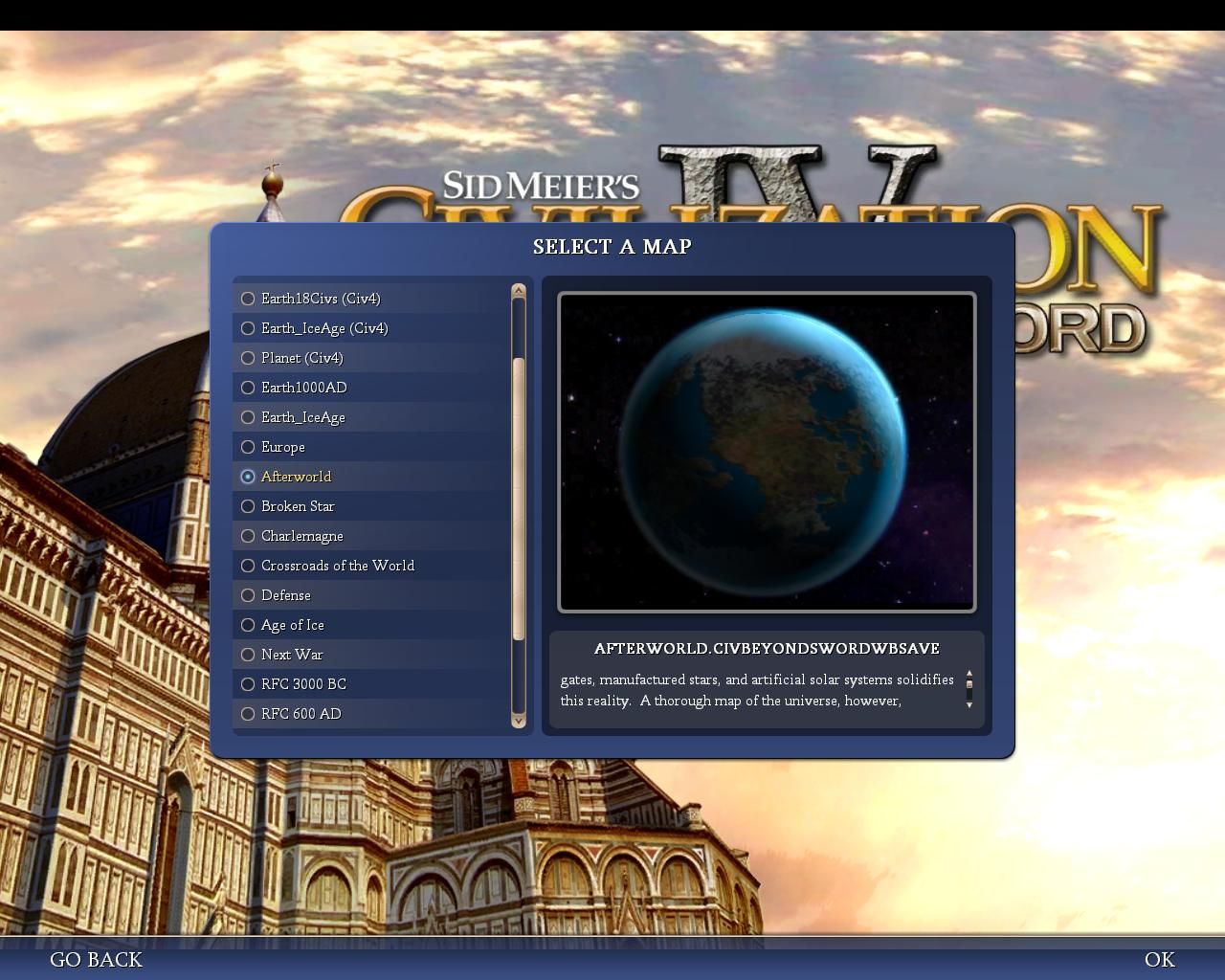1225x980 pixels.
Task: Click the map list scrollbar thumb
Action: (519, 499)
